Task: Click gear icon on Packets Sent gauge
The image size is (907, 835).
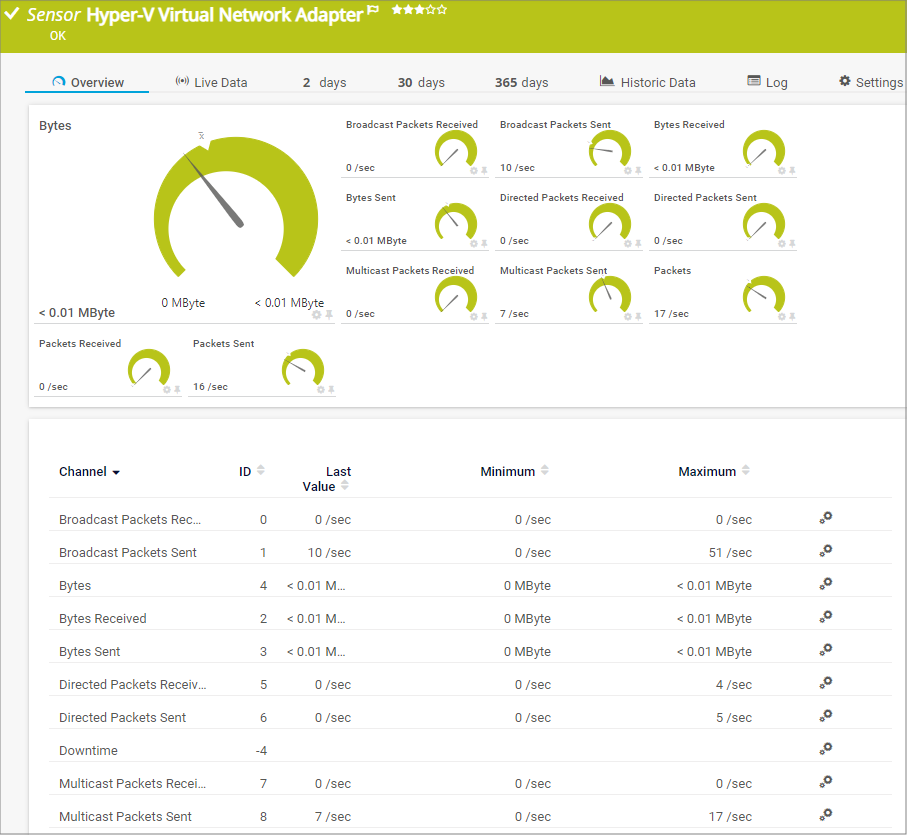Action: pyautogui.click(x=320, y=389)
